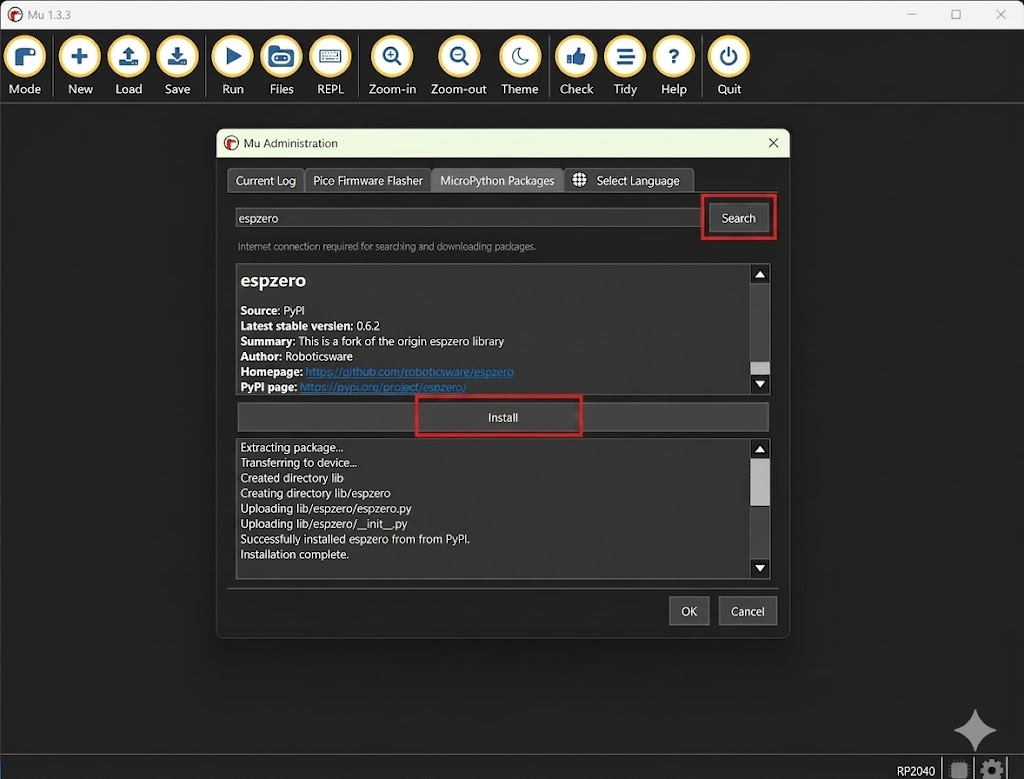Open the espzero PyPI page link

(x=383, y=387)
